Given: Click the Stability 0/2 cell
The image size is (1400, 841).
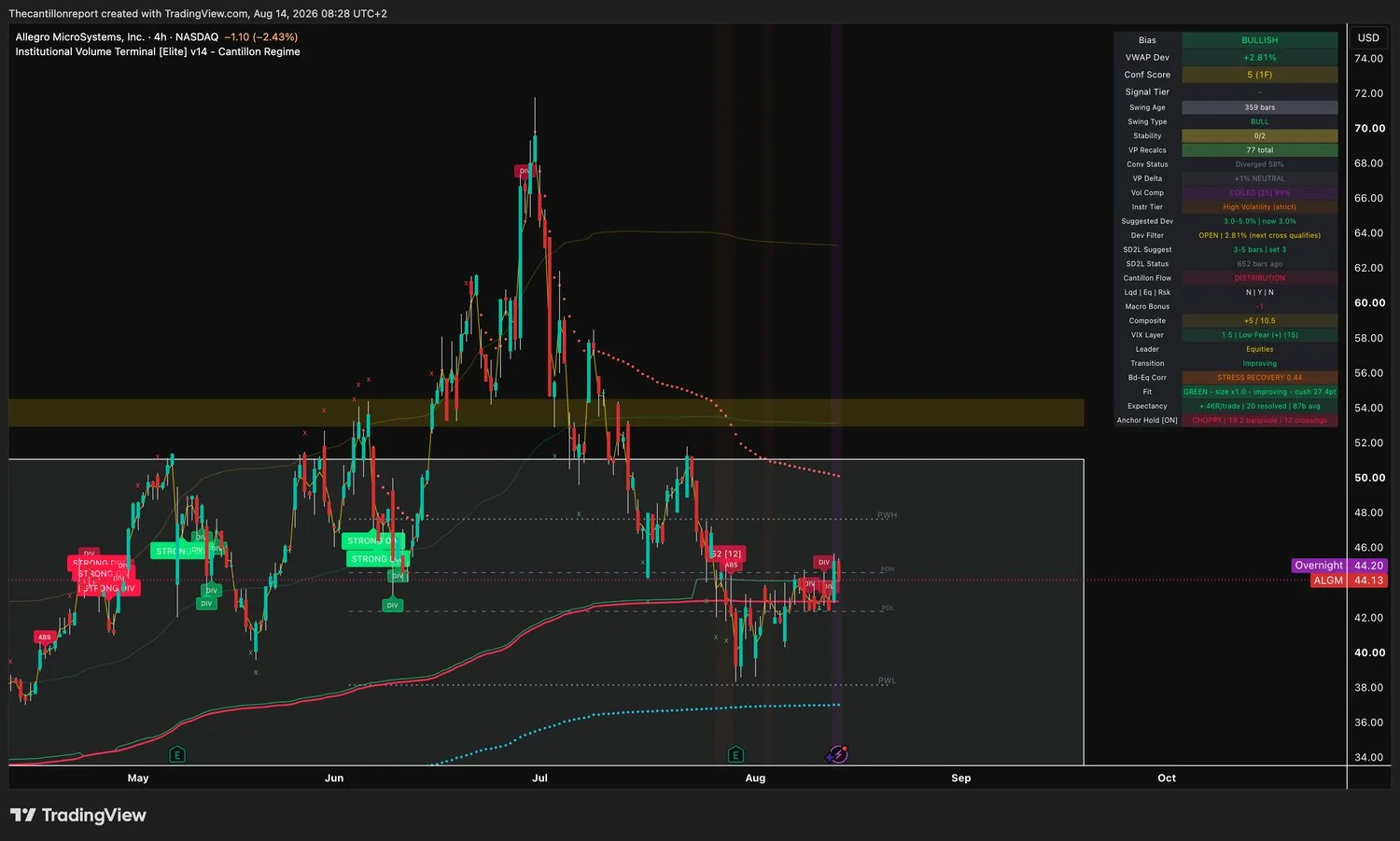Looking at the screenshot, I should coord(1259,136).
